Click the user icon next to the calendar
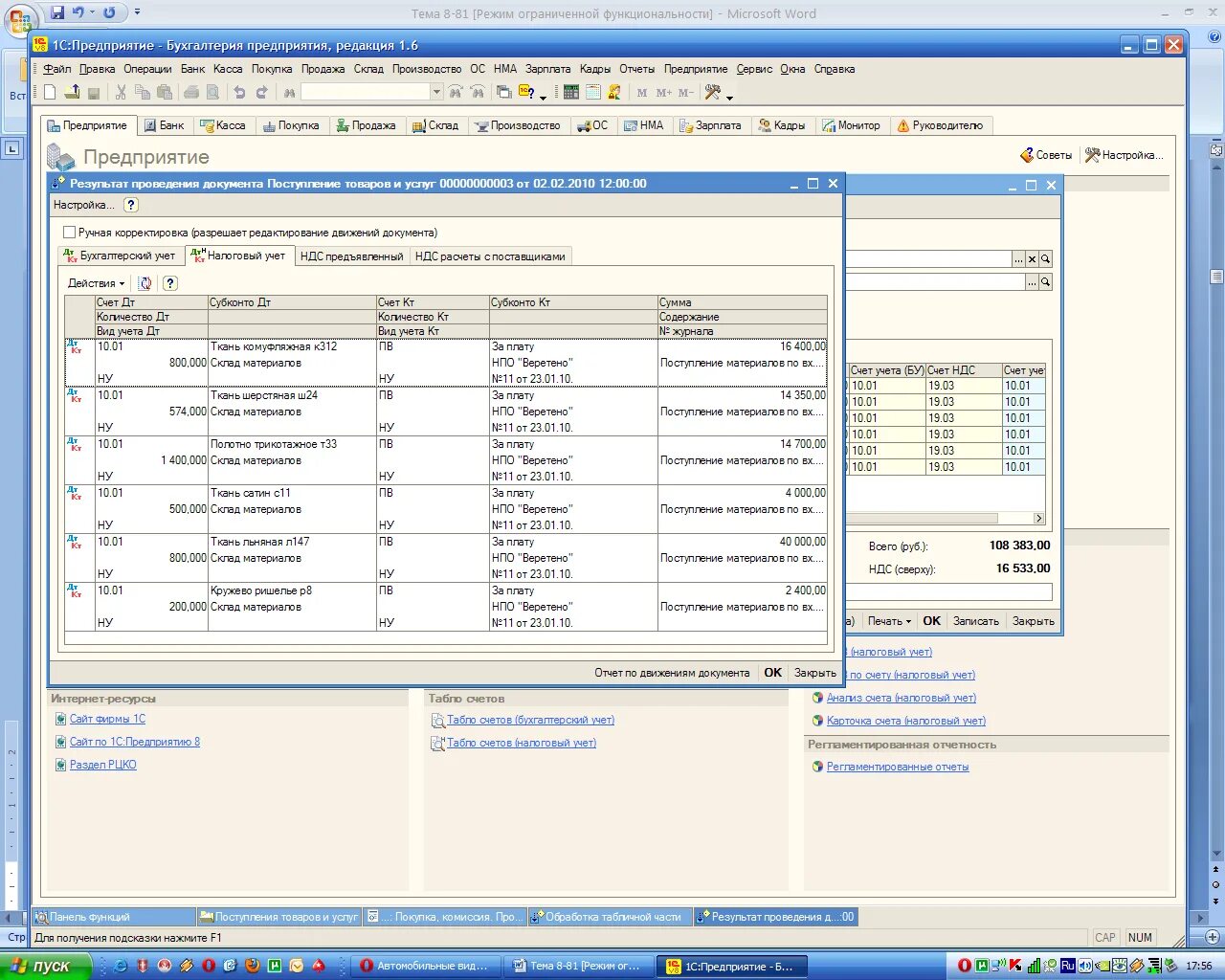The width and height of the screenshot is (1225, 980). pos(614,92)
